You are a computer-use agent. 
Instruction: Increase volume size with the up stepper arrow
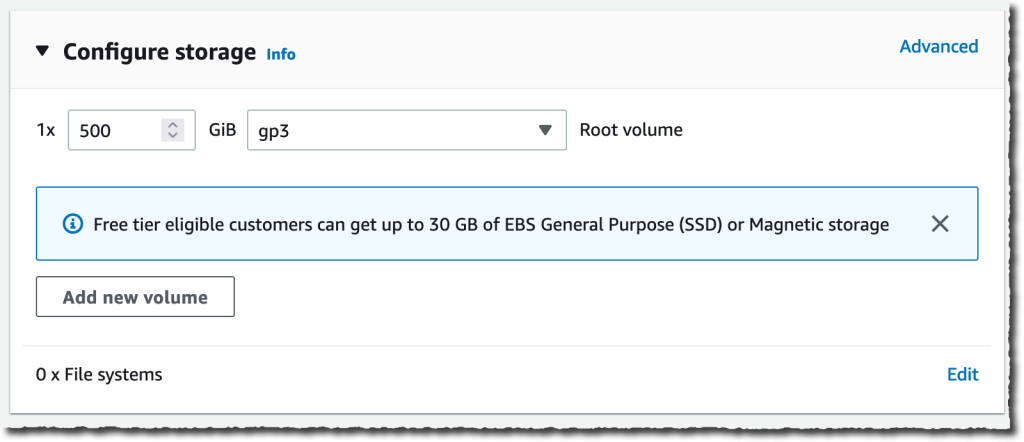click(172, 125)
